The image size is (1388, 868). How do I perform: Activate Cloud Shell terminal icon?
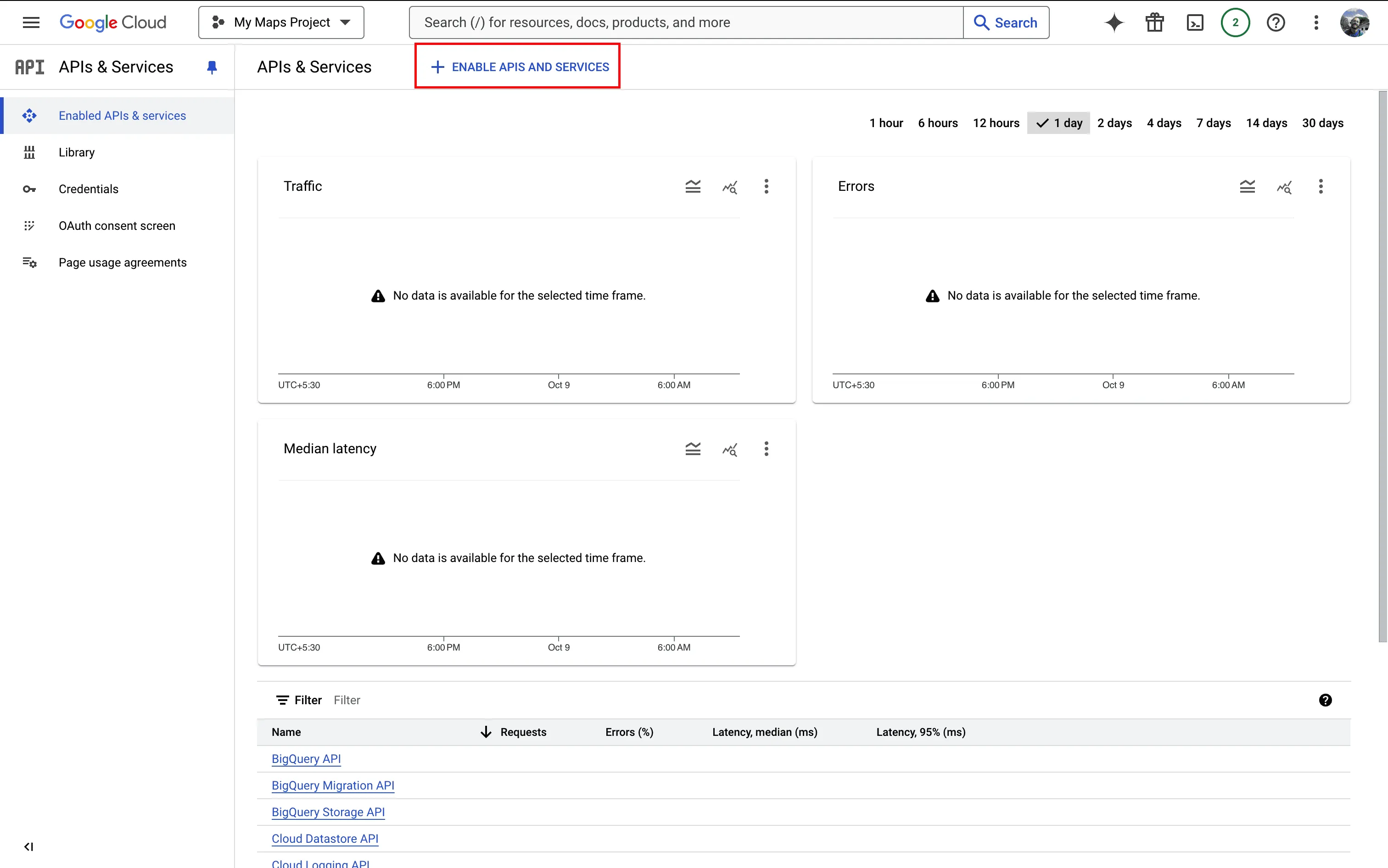coord(1195,22)
